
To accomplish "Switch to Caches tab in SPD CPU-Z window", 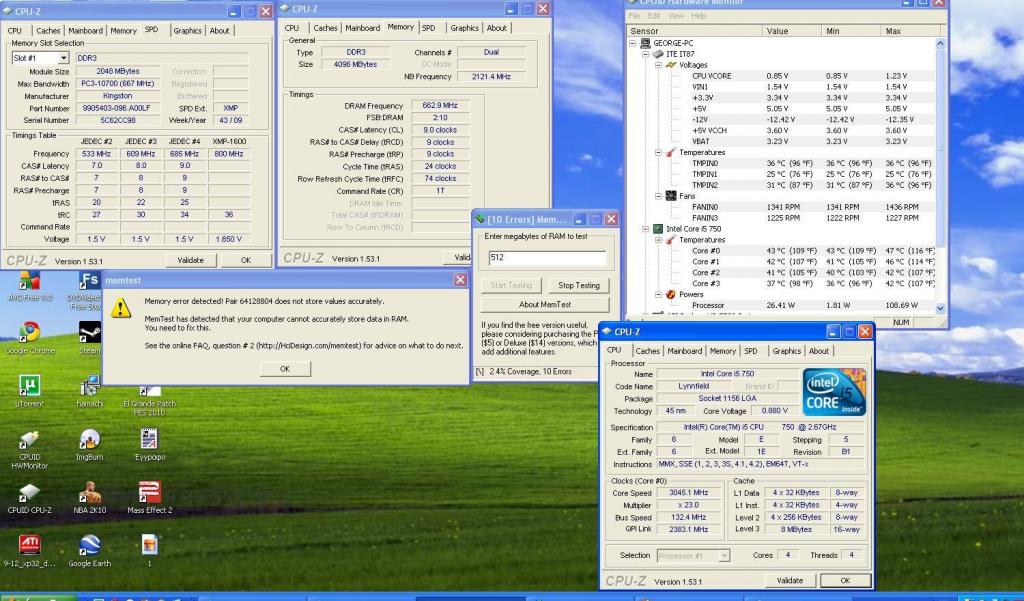I will click(x=48, y=31).
